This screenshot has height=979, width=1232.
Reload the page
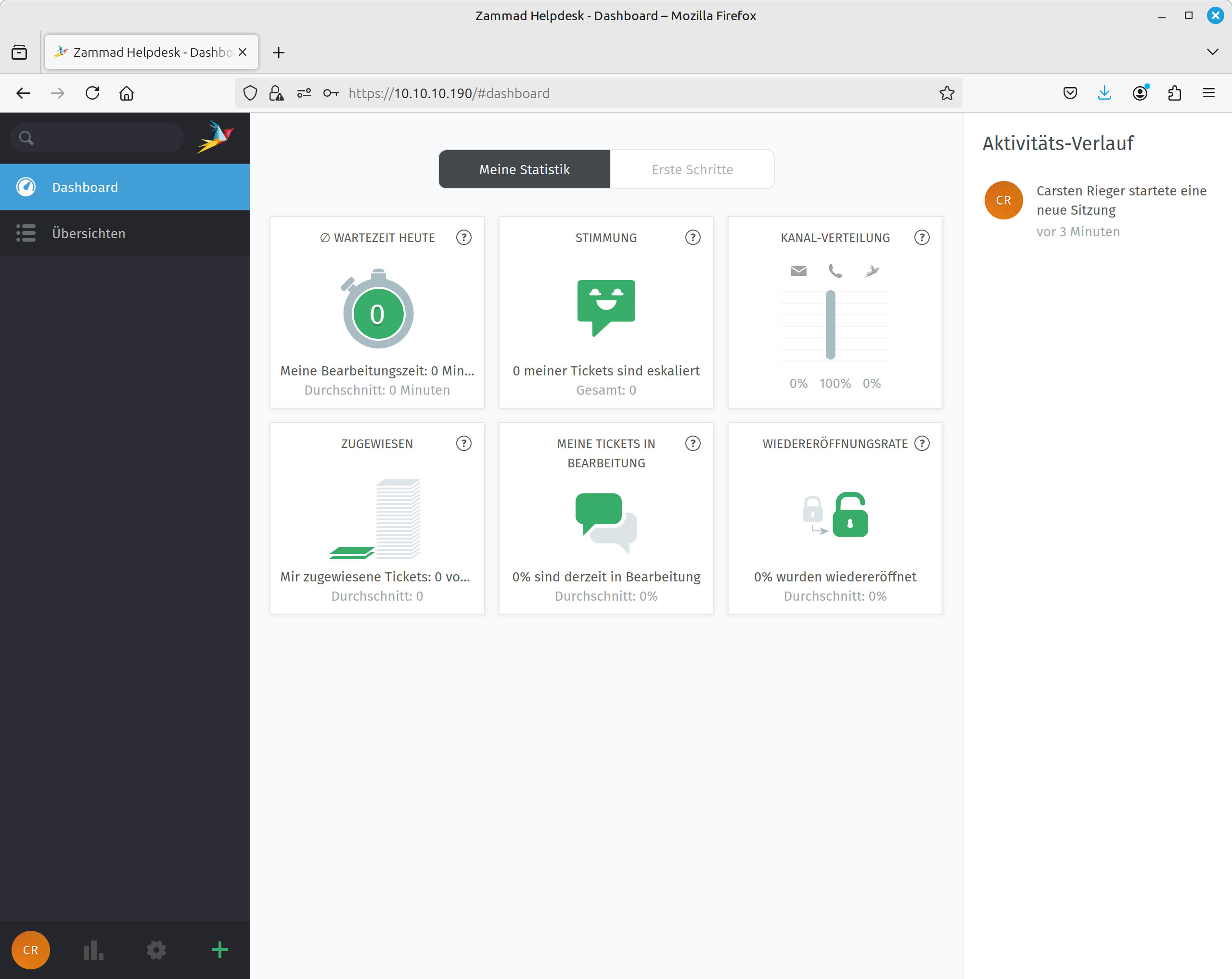click(92, 93)
